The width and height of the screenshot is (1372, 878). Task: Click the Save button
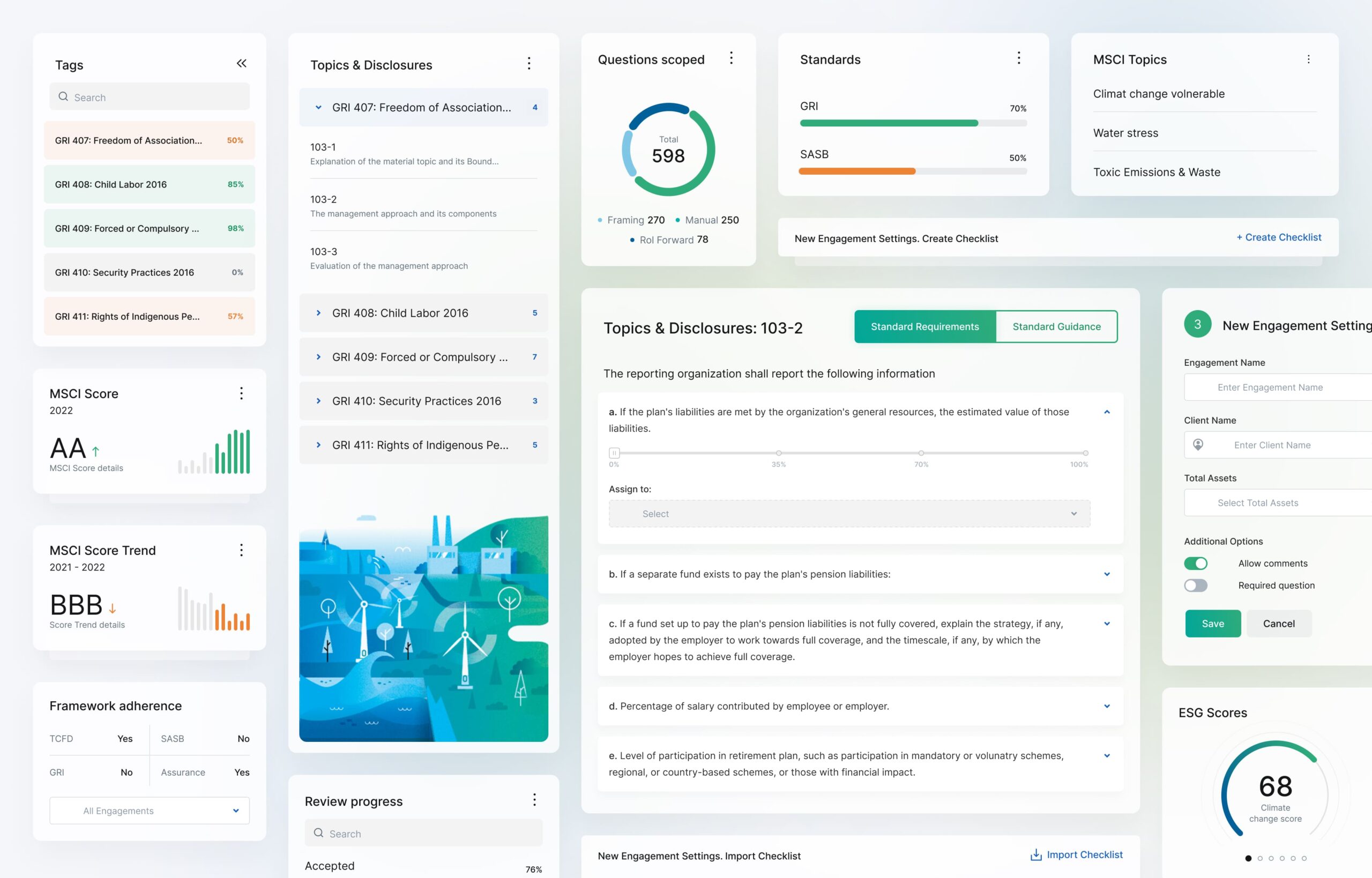1213,624
